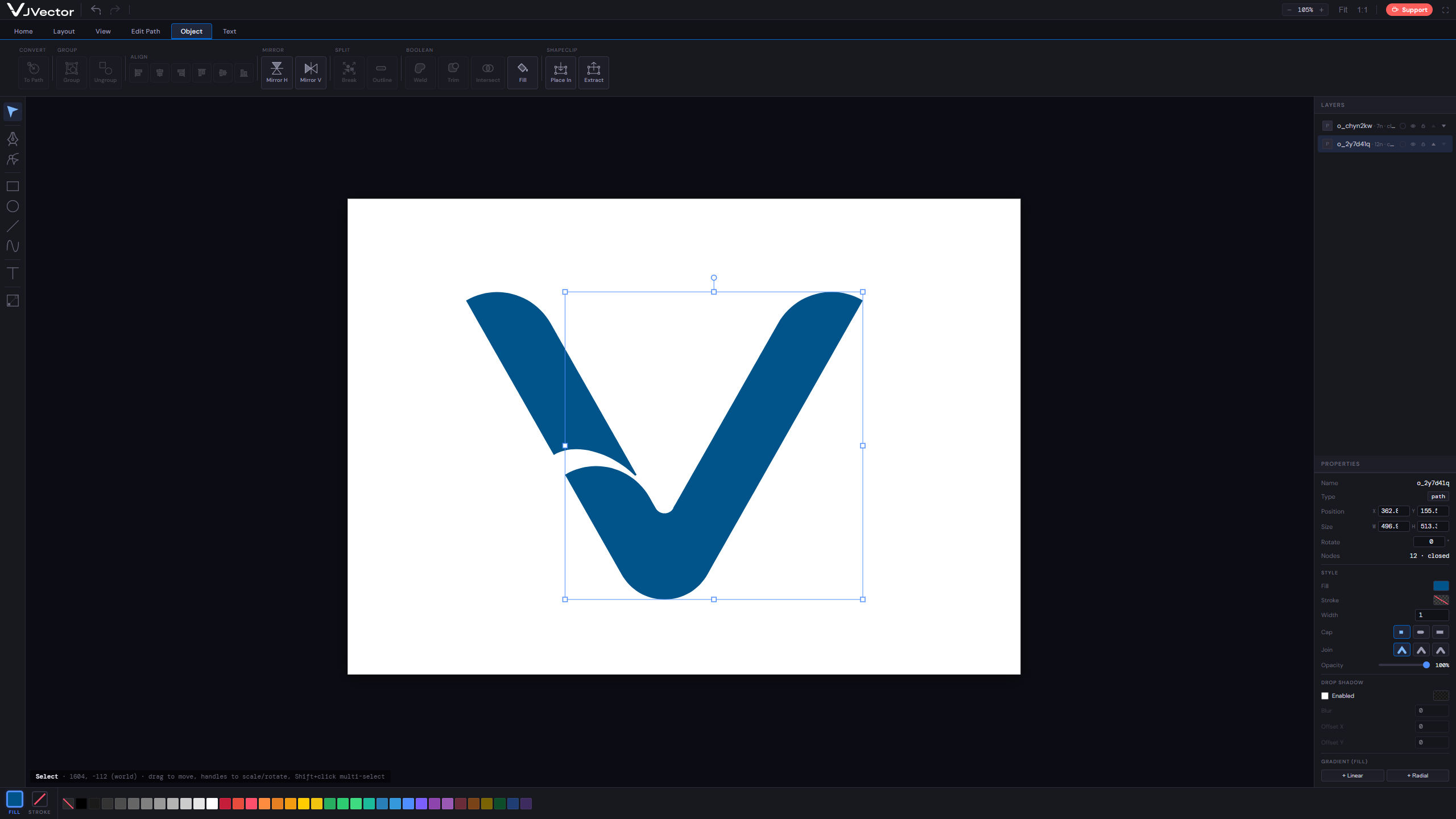Screen dimensions: 1456x819
Task: Redo the last undone action
Action: coord(115,10)
